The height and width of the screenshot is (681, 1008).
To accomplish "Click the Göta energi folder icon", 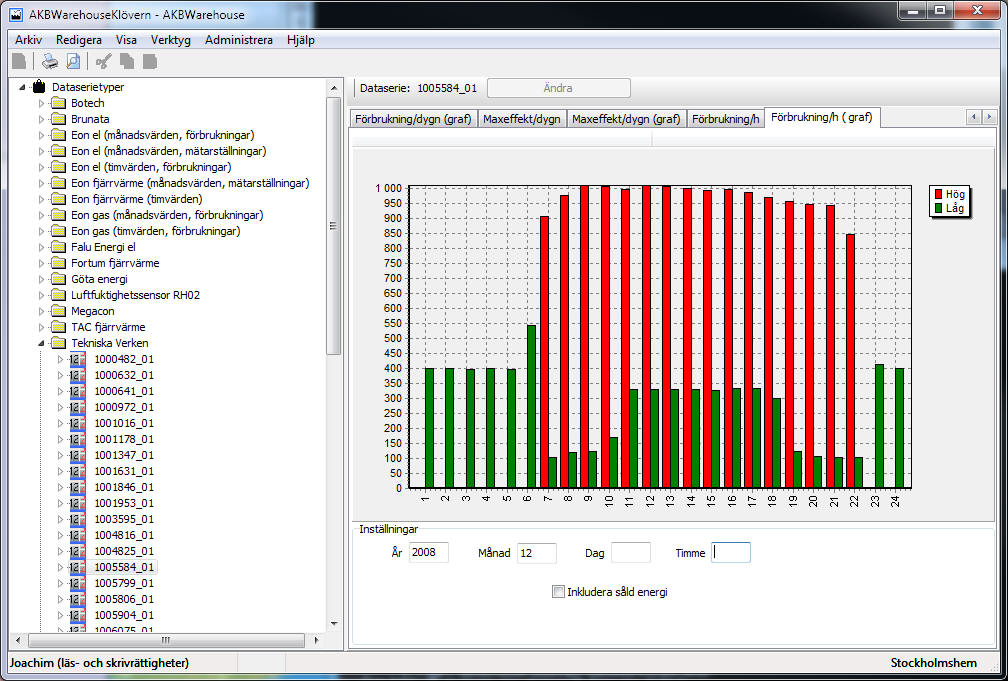I will click(x=58, y=279).
